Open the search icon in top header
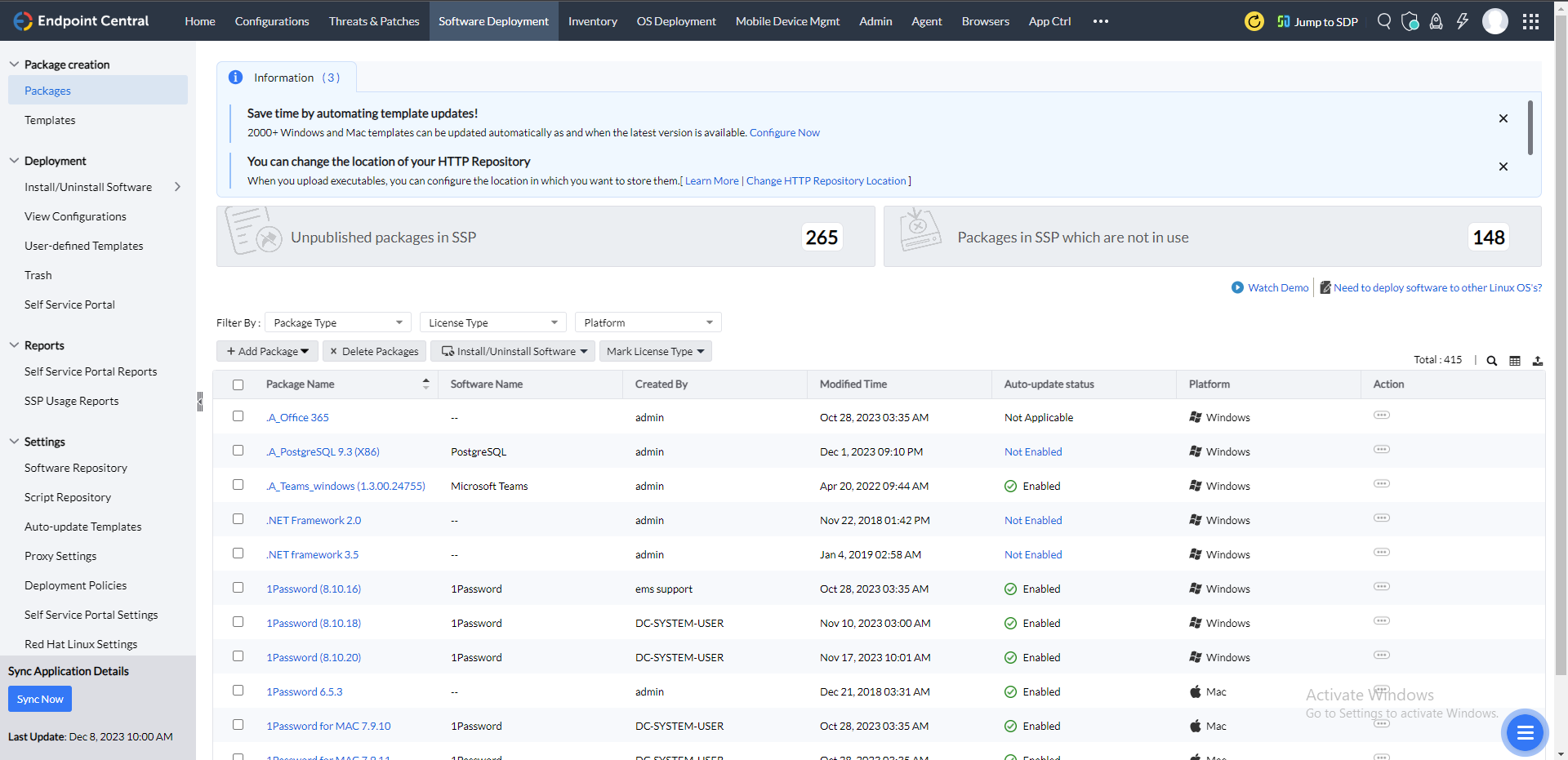 (1383, 21)
